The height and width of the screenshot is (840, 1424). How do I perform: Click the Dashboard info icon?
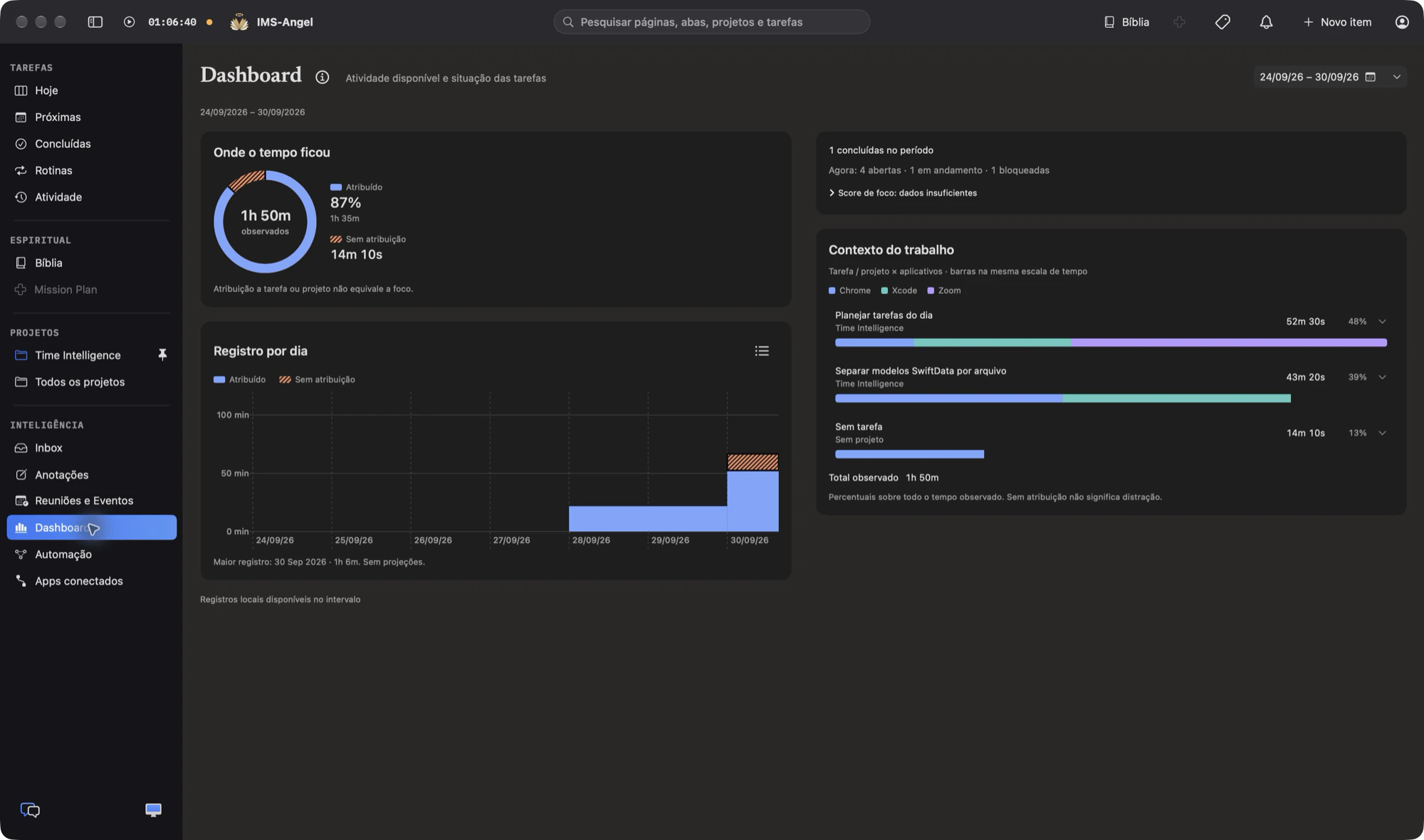[x=323, y=77]
